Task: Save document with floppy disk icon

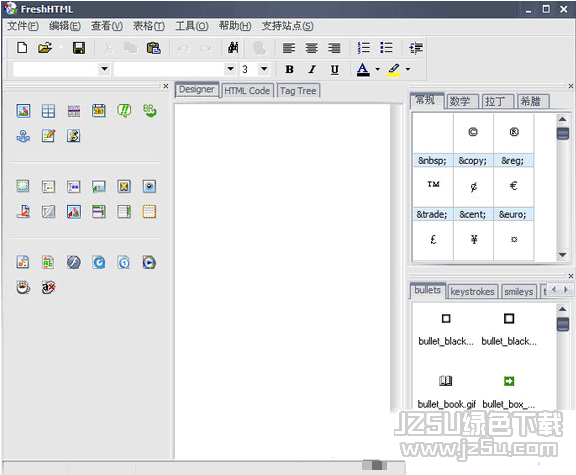Action: (x=79, y=48)
